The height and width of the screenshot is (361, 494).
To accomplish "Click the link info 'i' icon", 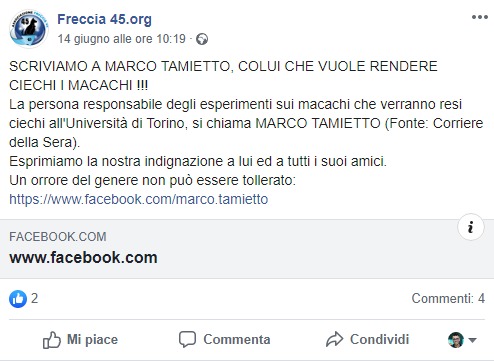I will click(471, 227).
